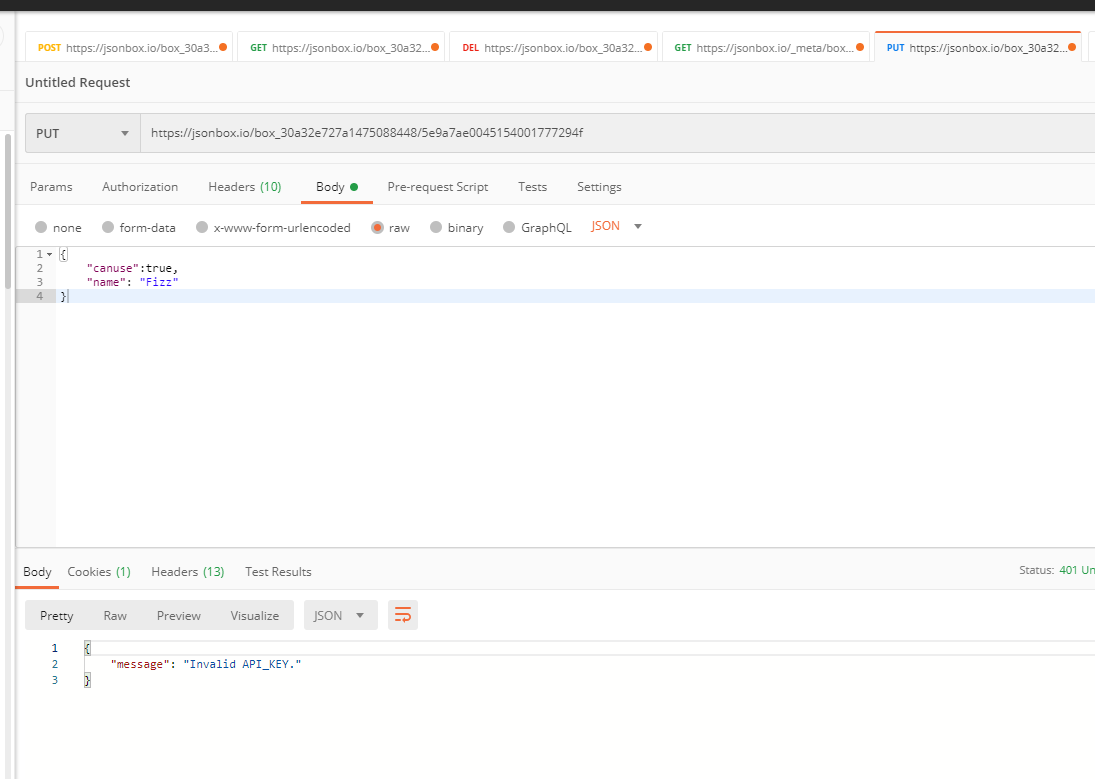The width and height of the screenshot is (1095, 779).
Task: Open the PUT request method dropdown
Action: 83,133
